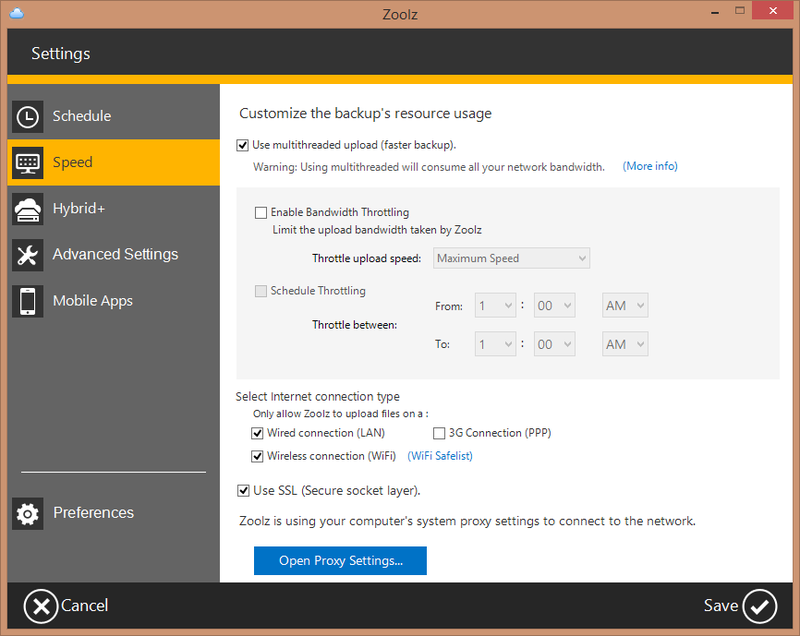Expand the To minutes dropdown
Viewport: 800px width, 636px height.
555,344
